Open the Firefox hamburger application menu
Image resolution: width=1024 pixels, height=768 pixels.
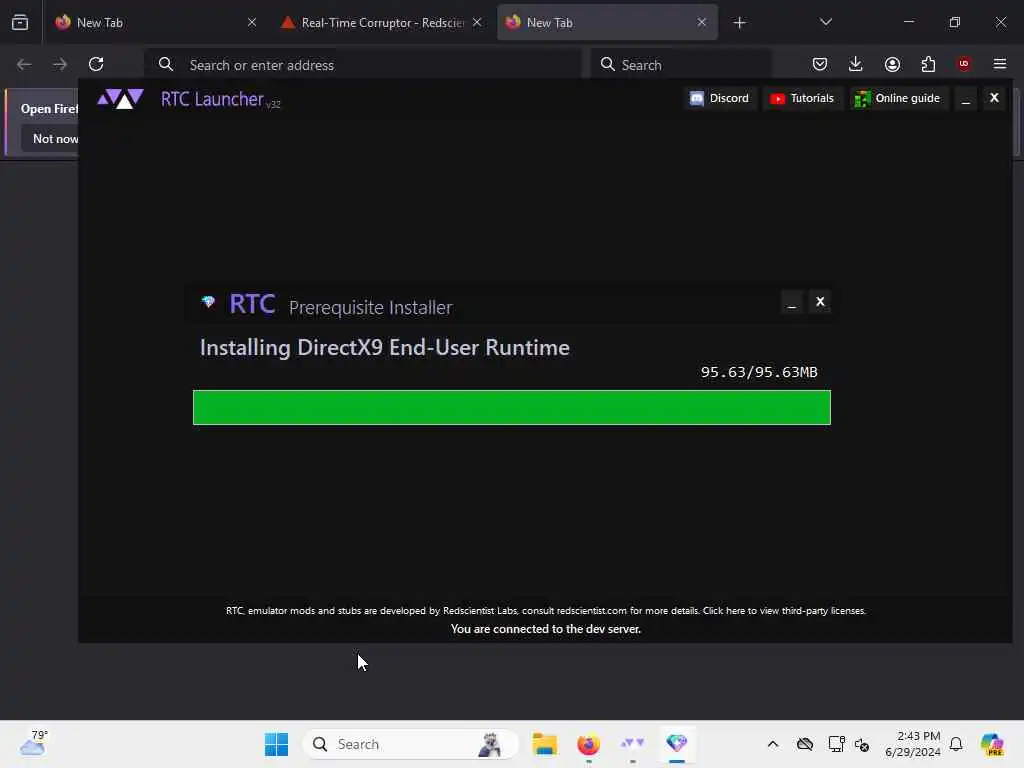point(1000,64)
